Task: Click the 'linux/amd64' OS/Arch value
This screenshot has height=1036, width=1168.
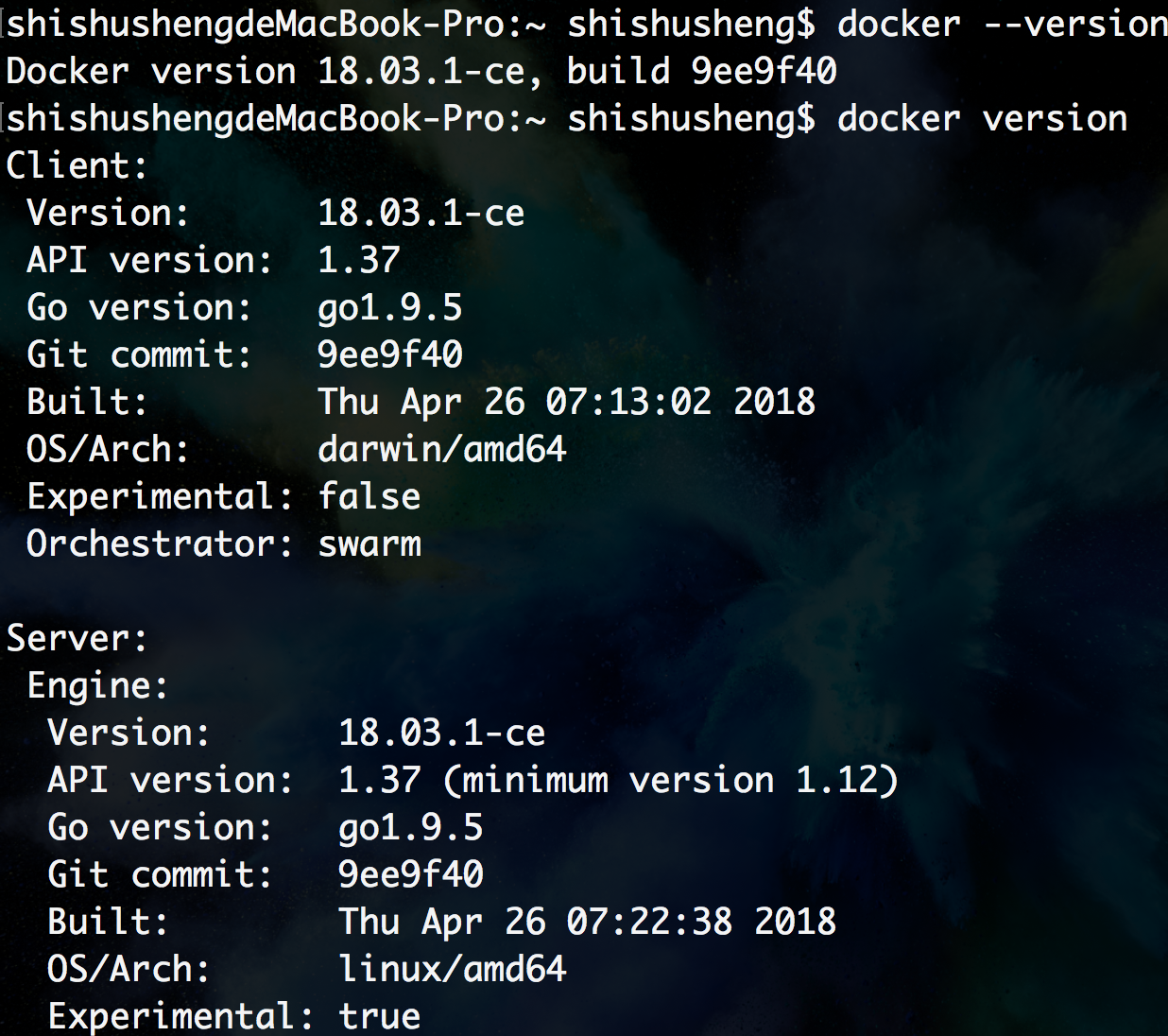Action: (452, 969)
